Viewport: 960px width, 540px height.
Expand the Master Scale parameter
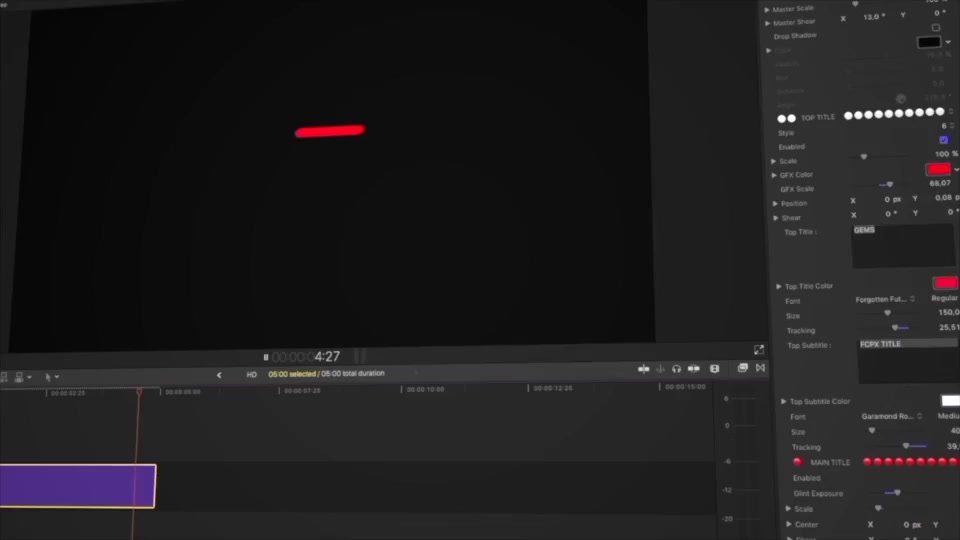(767, 10)
